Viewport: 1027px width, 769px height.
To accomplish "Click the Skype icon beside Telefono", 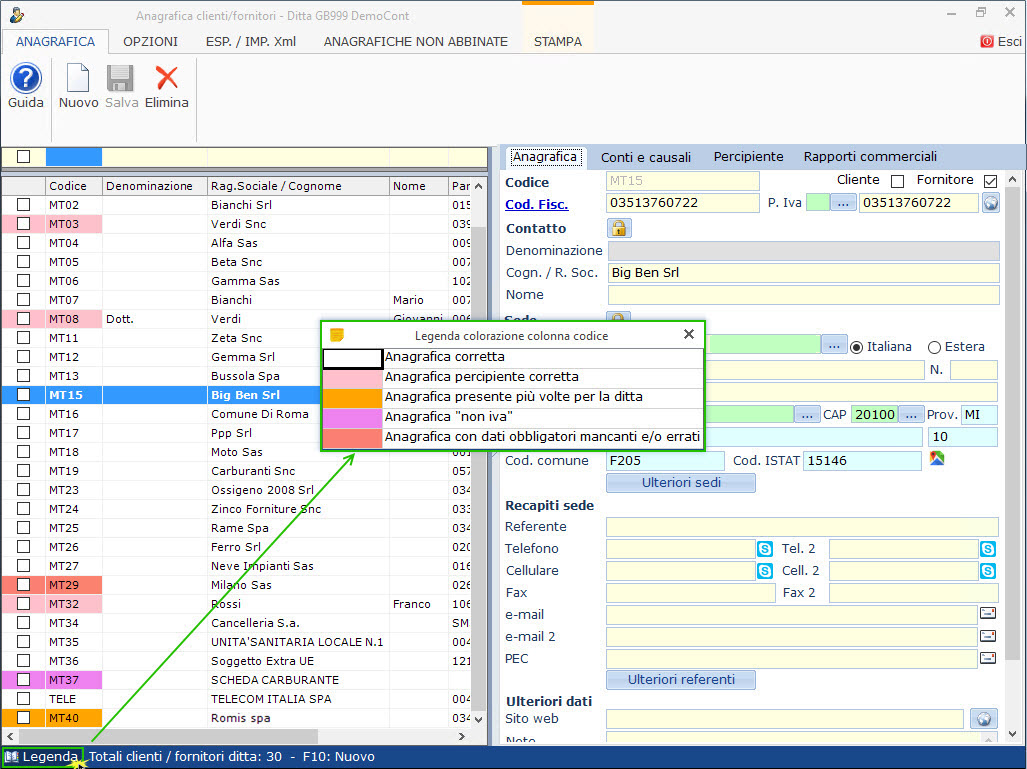I will 765,548.
